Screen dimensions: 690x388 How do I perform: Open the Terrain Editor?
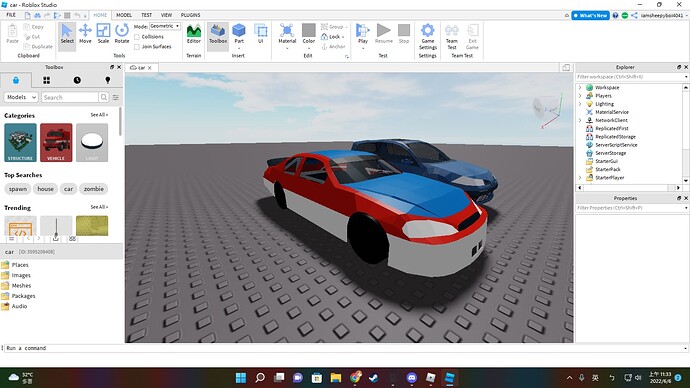click(x=194, y=34)
